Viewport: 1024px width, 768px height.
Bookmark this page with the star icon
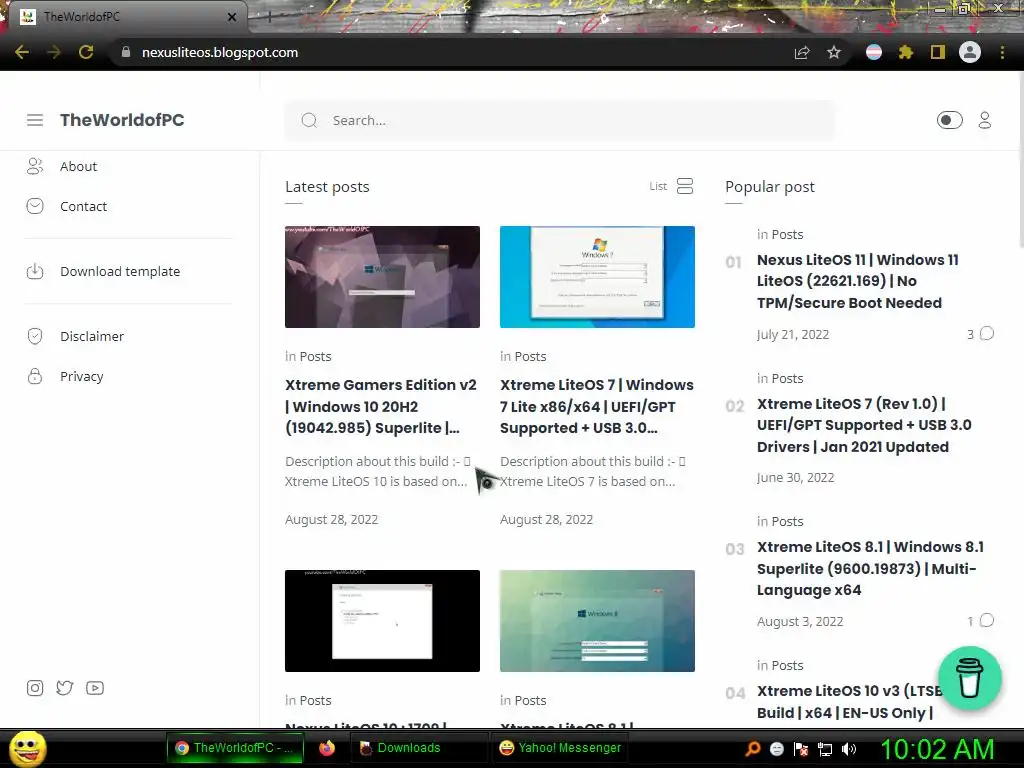834,52
